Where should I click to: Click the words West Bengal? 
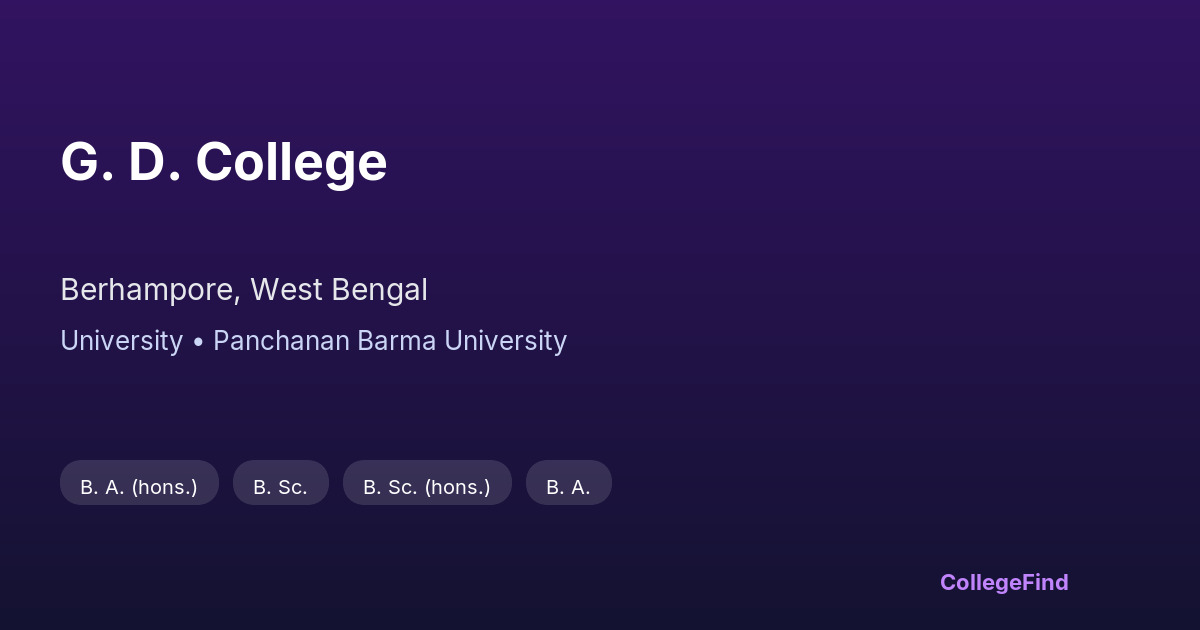click(339, 290)
